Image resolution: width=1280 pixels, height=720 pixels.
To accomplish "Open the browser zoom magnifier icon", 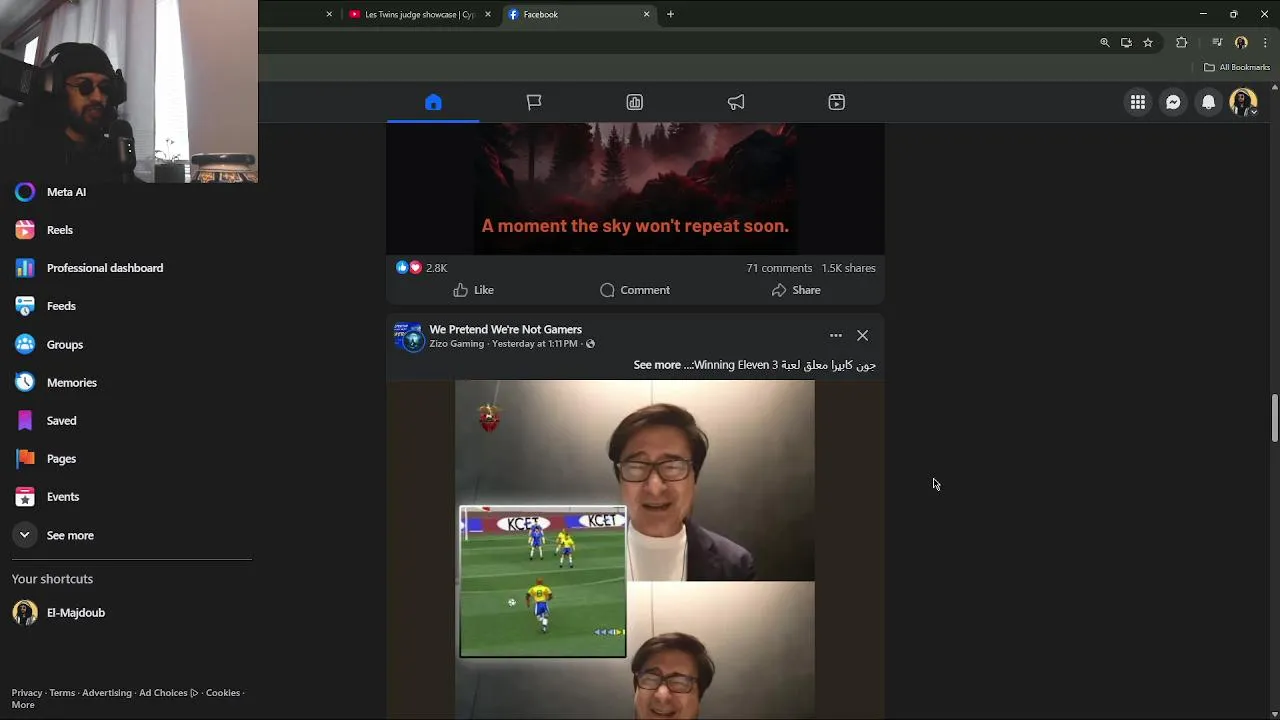I will tap(1104, 42).
